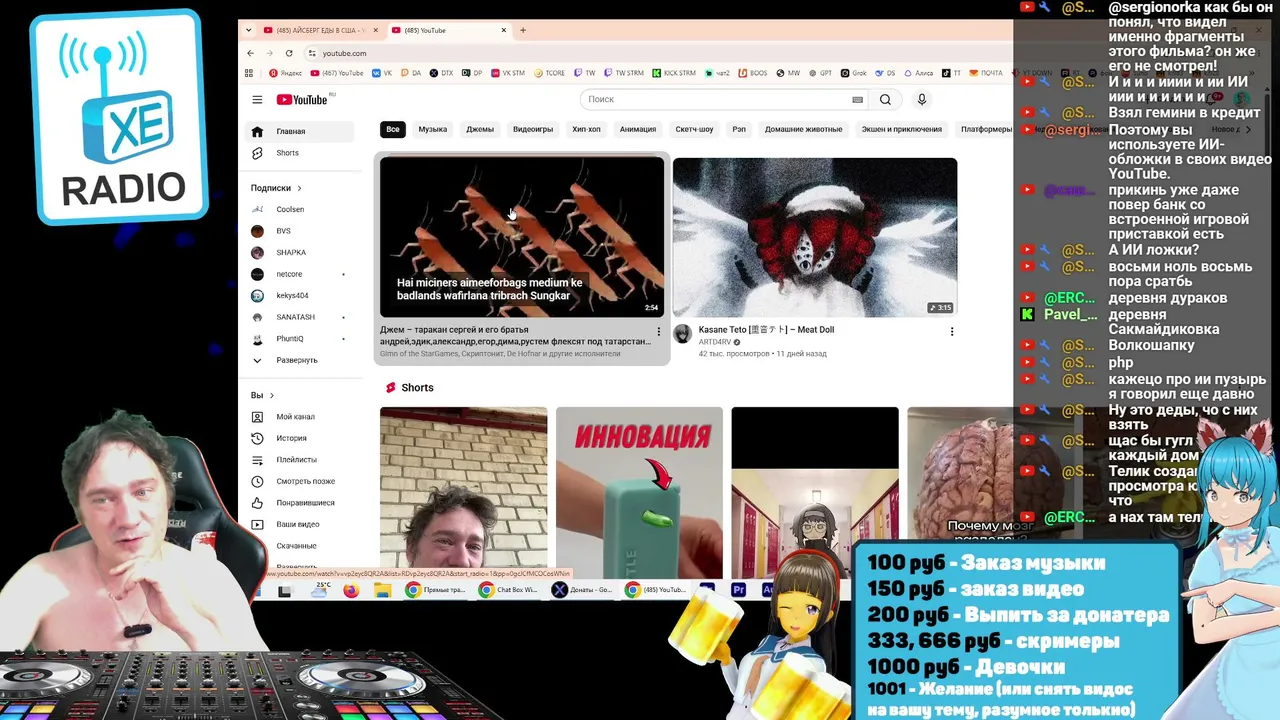Reload the page in the browser

coord(289,53)
